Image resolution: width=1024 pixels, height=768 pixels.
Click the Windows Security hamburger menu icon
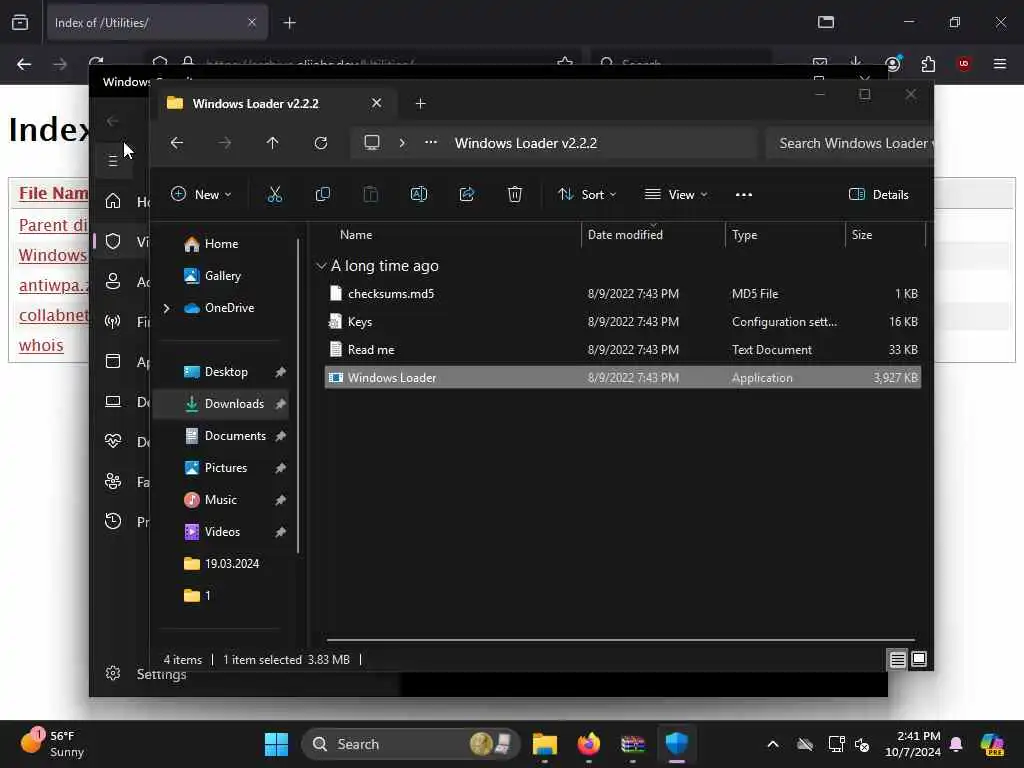pos(113,161)
